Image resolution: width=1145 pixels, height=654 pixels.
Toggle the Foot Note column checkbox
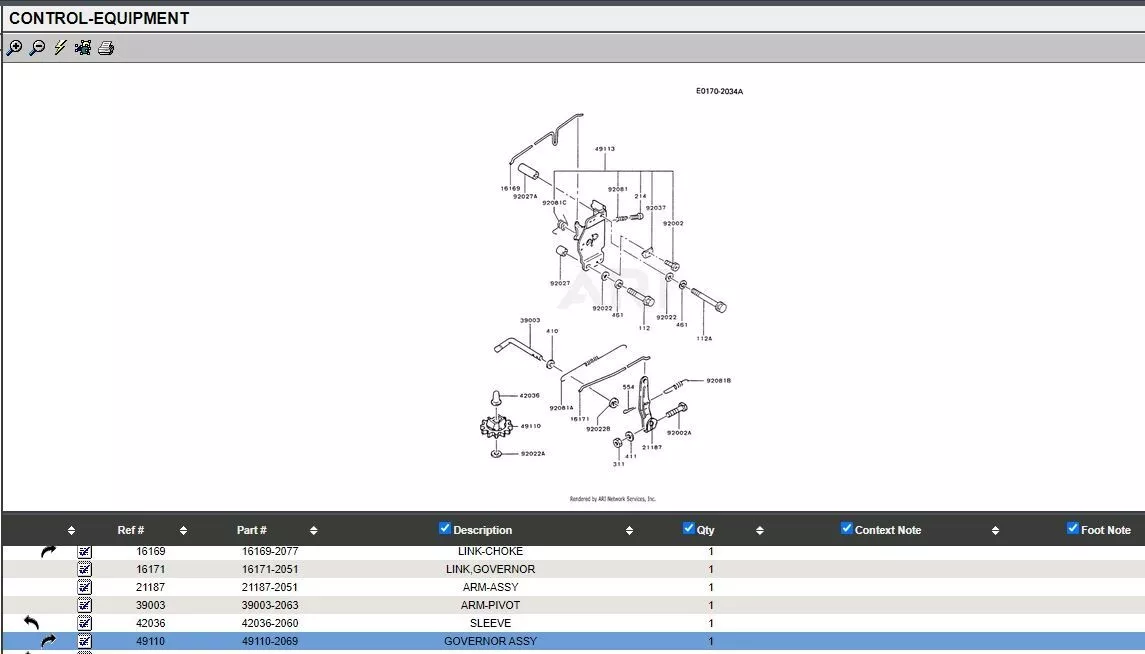tap(1073, 528)
